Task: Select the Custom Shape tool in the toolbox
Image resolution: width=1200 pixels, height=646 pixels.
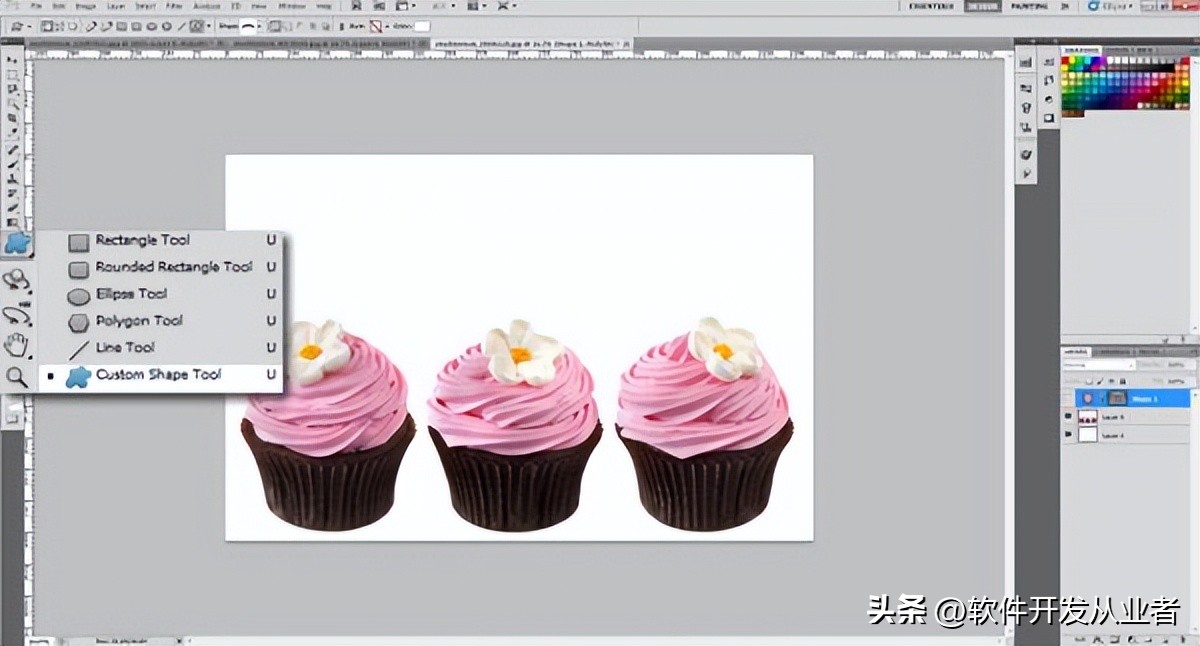Action: [17, 243]
